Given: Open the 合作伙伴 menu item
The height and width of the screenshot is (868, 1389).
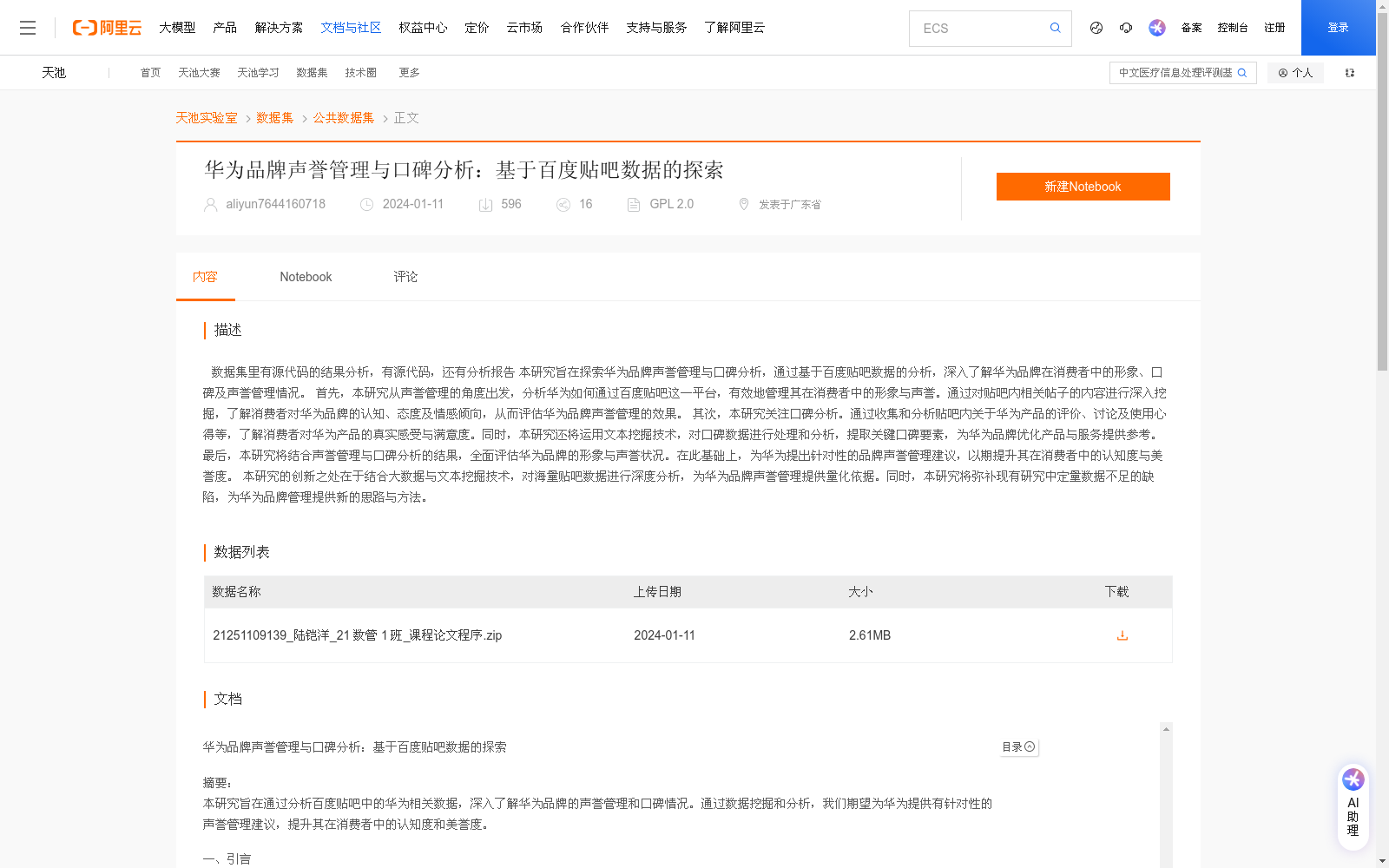Looking at the screenshot, I should (x=584, y=28).
